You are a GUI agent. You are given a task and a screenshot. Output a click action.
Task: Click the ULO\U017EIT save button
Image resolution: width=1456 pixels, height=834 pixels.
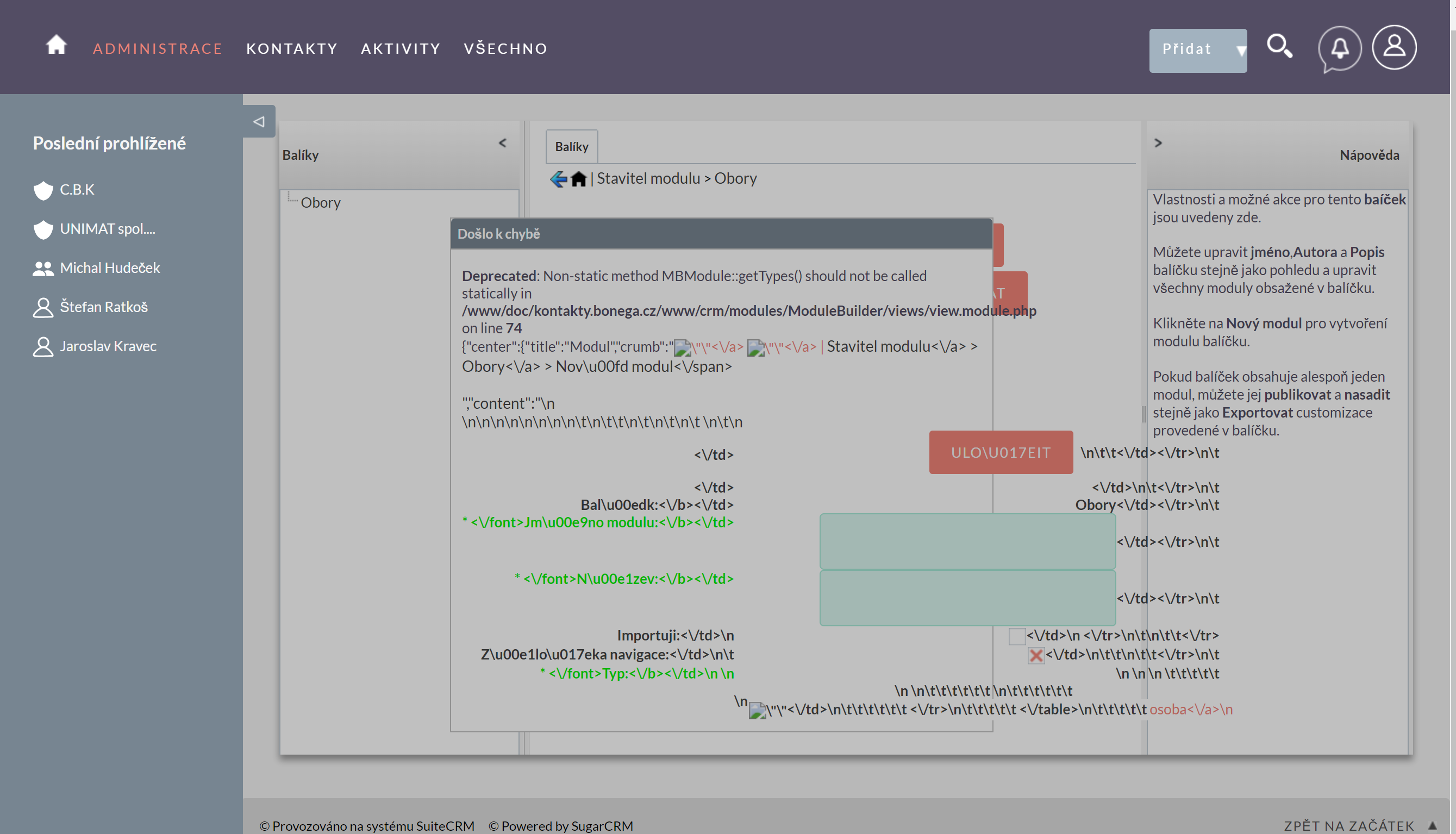point(1000,452)
